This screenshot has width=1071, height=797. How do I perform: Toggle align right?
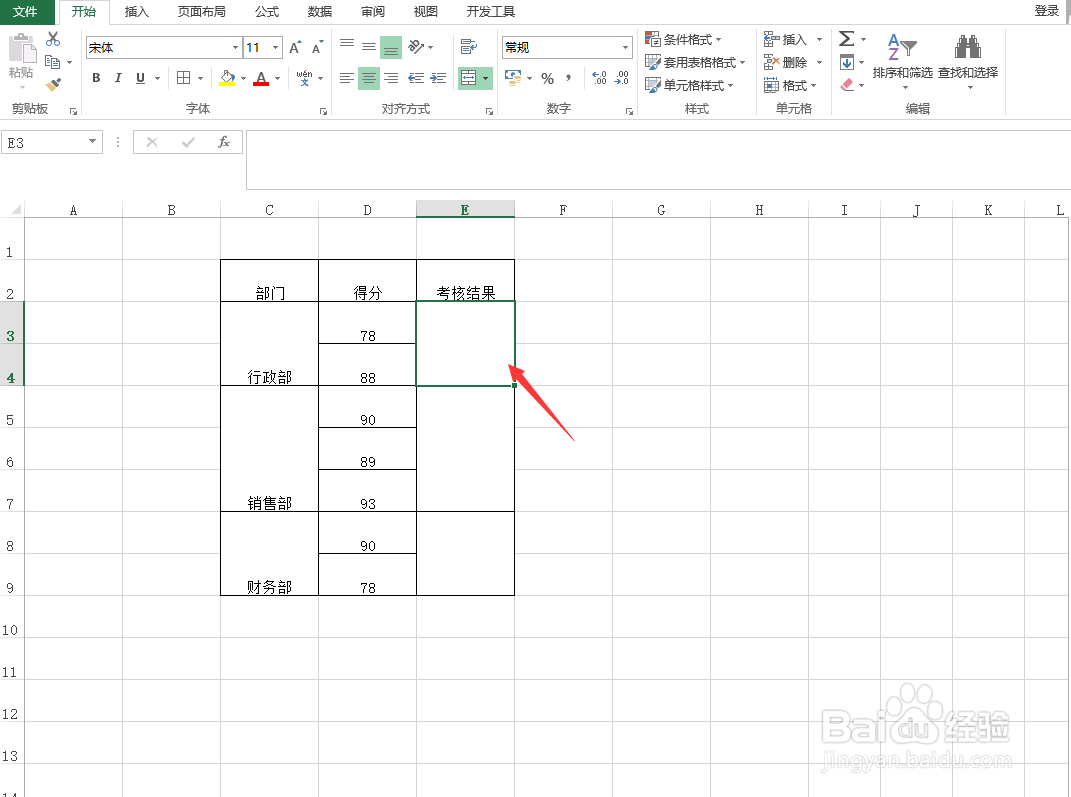pos(391,79)
